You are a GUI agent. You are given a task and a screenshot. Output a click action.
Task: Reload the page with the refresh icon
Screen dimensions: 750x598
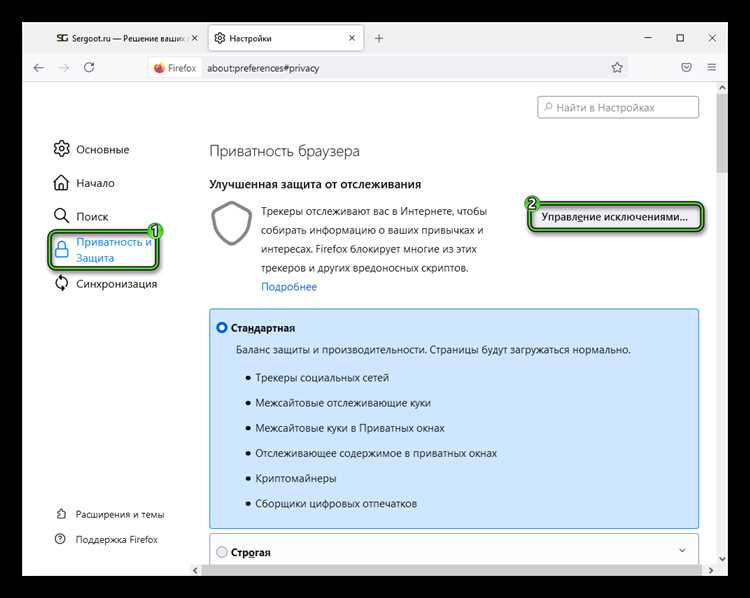[x=89, y=67]
